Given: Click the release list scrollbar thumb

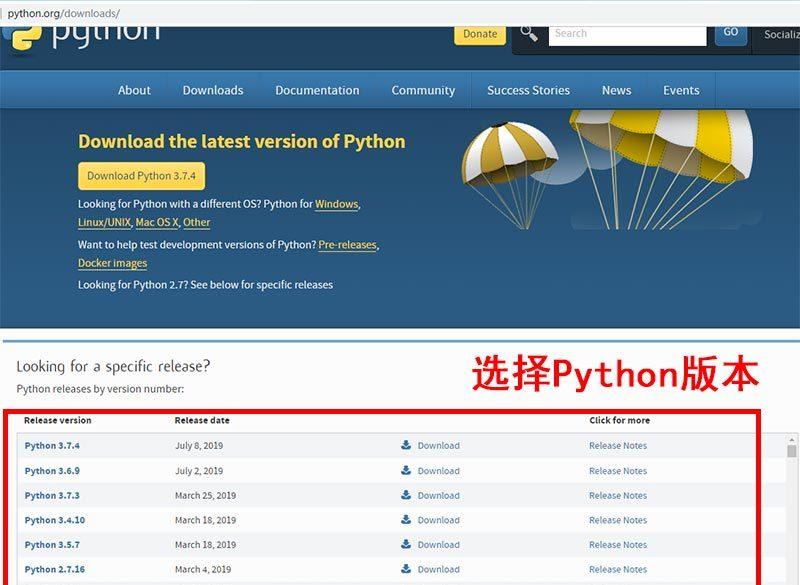Looking at the screenshot, I should [x=791, y=451].
